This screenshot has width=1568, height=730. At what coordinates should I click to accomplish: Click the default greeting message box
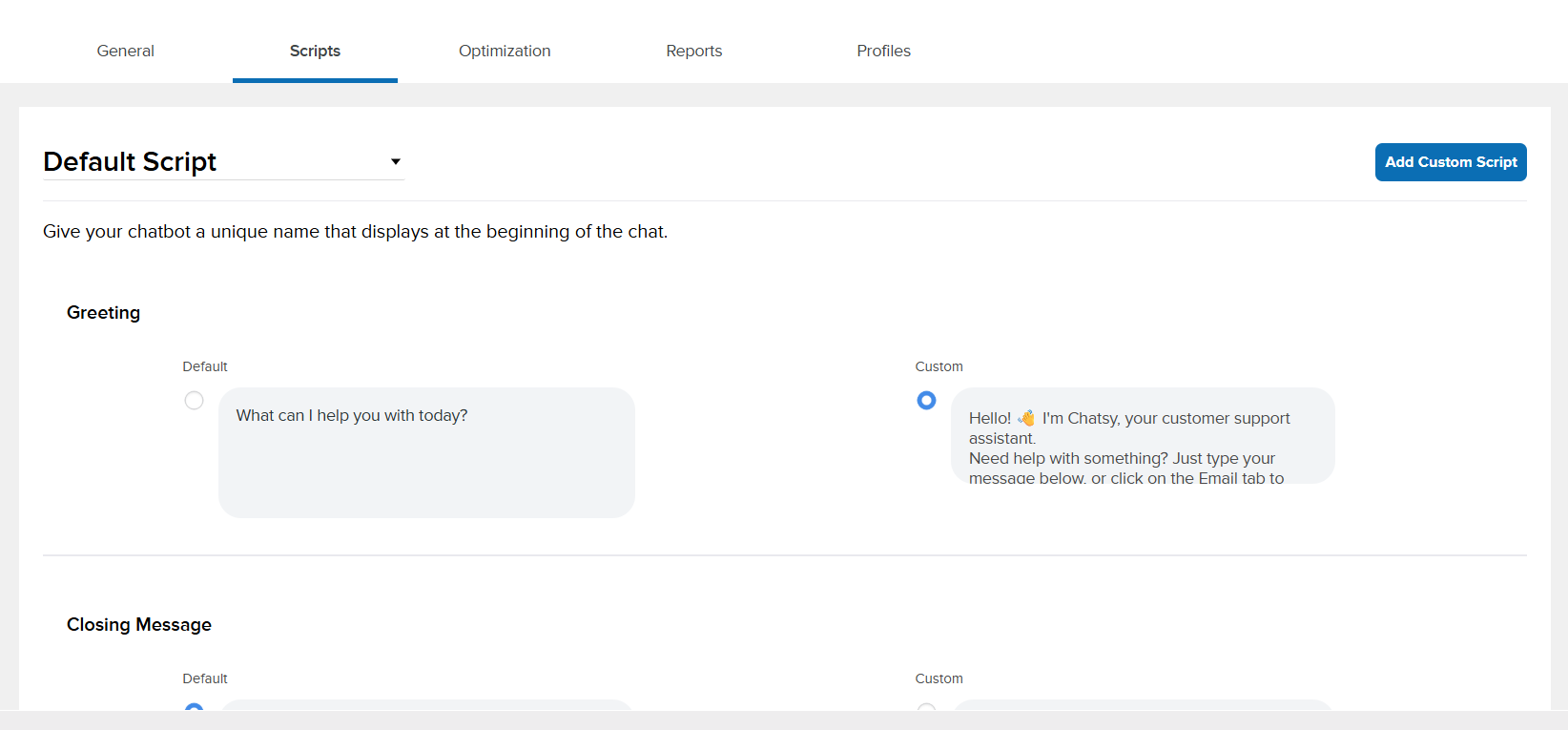pos(426,452)
